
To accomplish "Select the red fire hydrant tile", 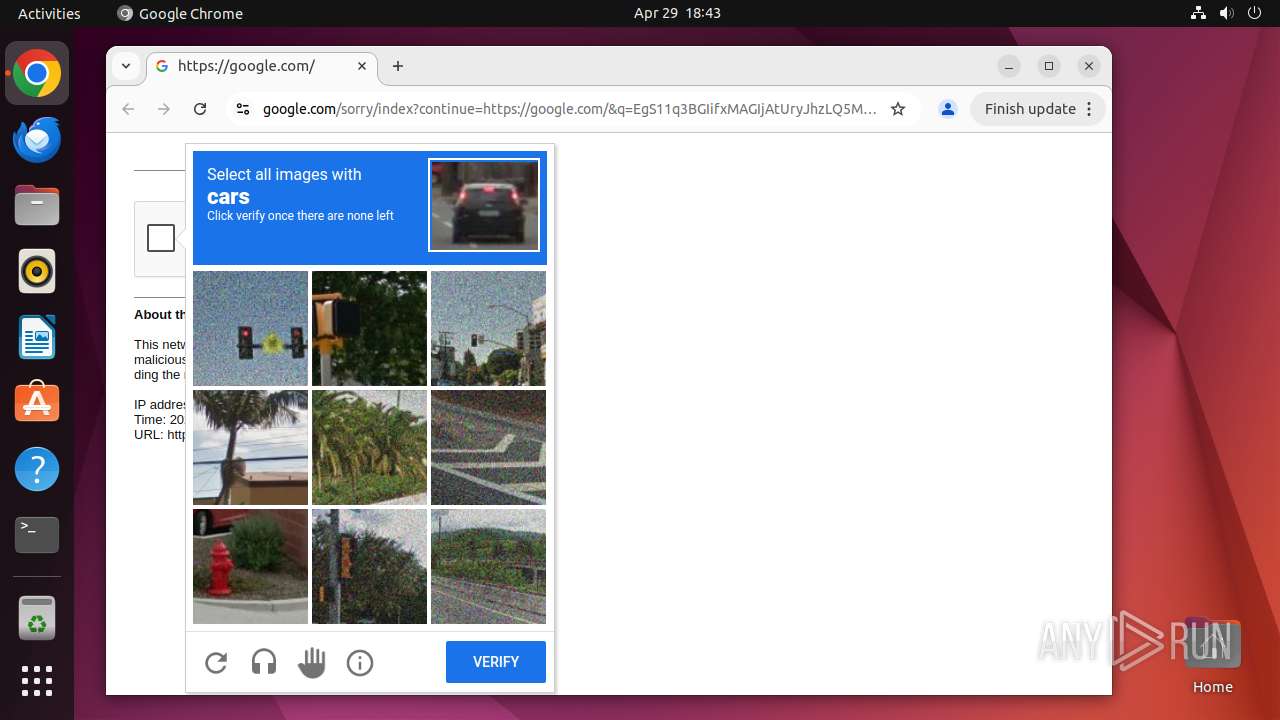I will tap(250, 566).
